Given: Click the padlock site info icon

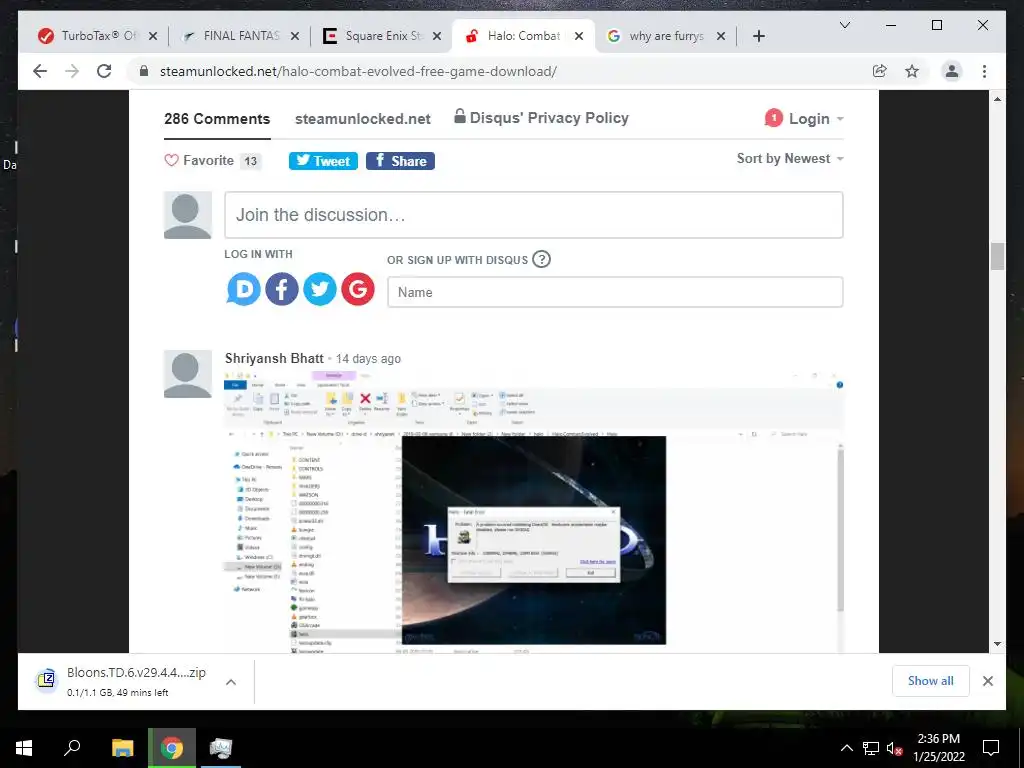Looking at the screenshot, I should tap(144, 71).
